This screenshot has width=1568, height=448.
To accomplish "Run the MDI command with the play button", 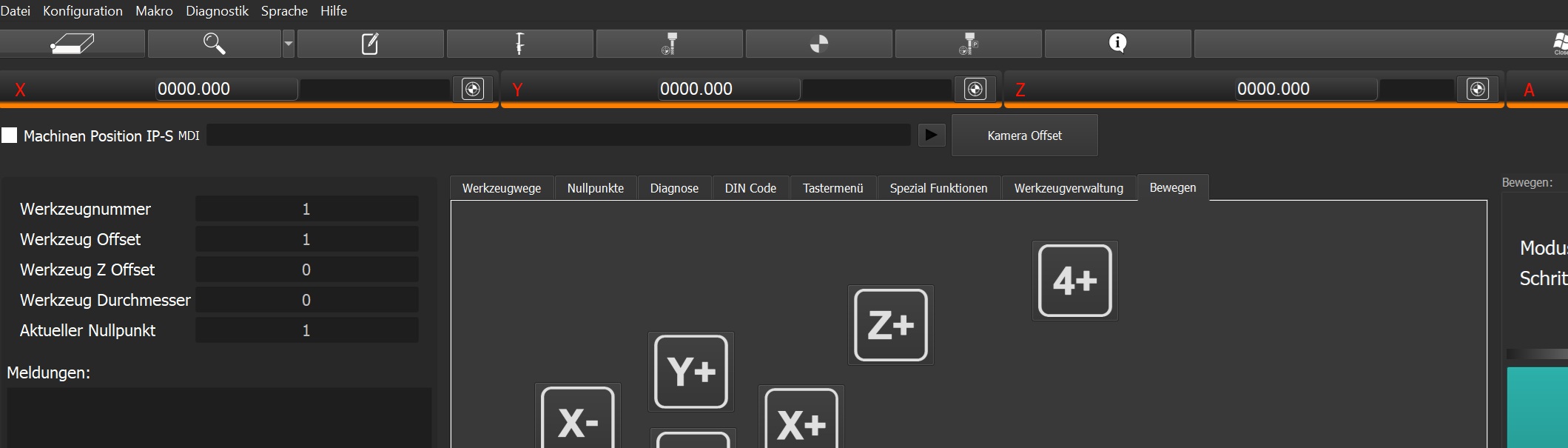I will pyautogui.click(x=932, y=135).
